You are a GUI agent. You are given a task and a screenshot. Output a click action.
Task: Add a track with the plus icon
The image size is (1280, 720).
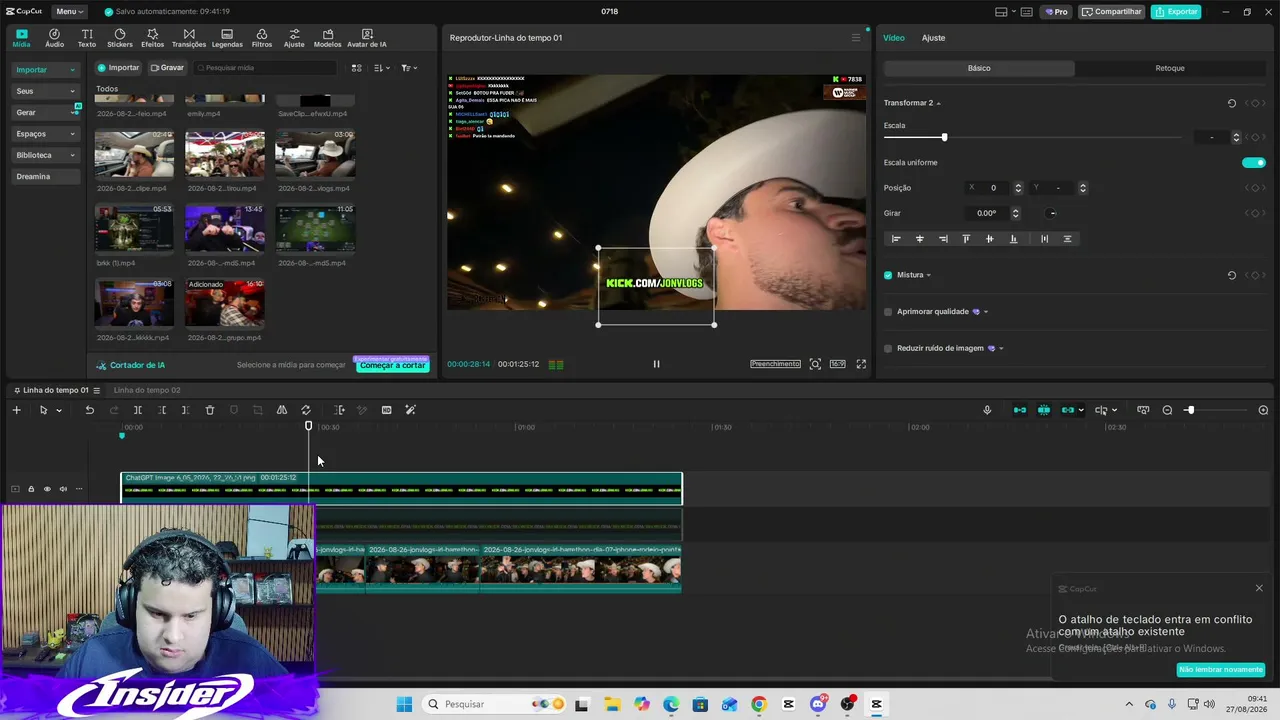[16, 410]
